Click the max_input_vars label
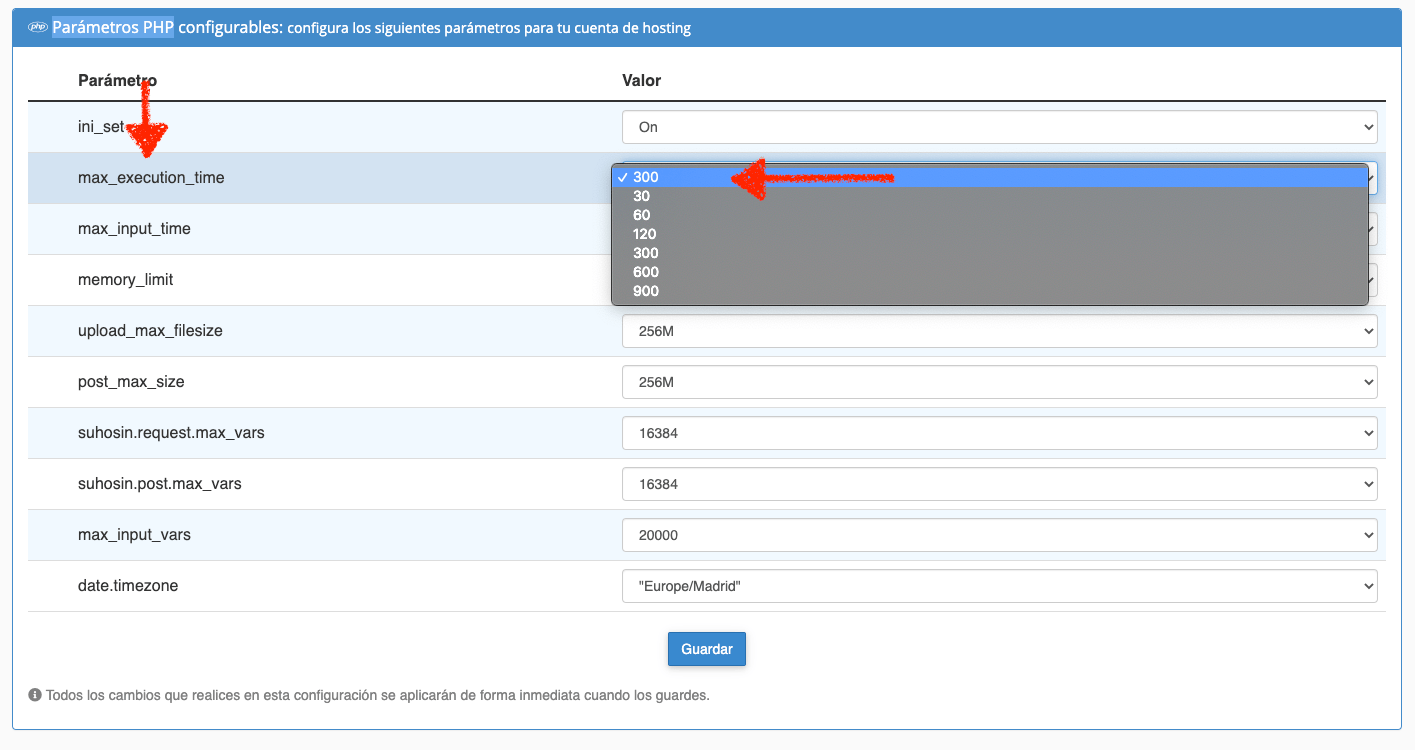The width and height of the screenshot is (1415, 750). (134, 535)
